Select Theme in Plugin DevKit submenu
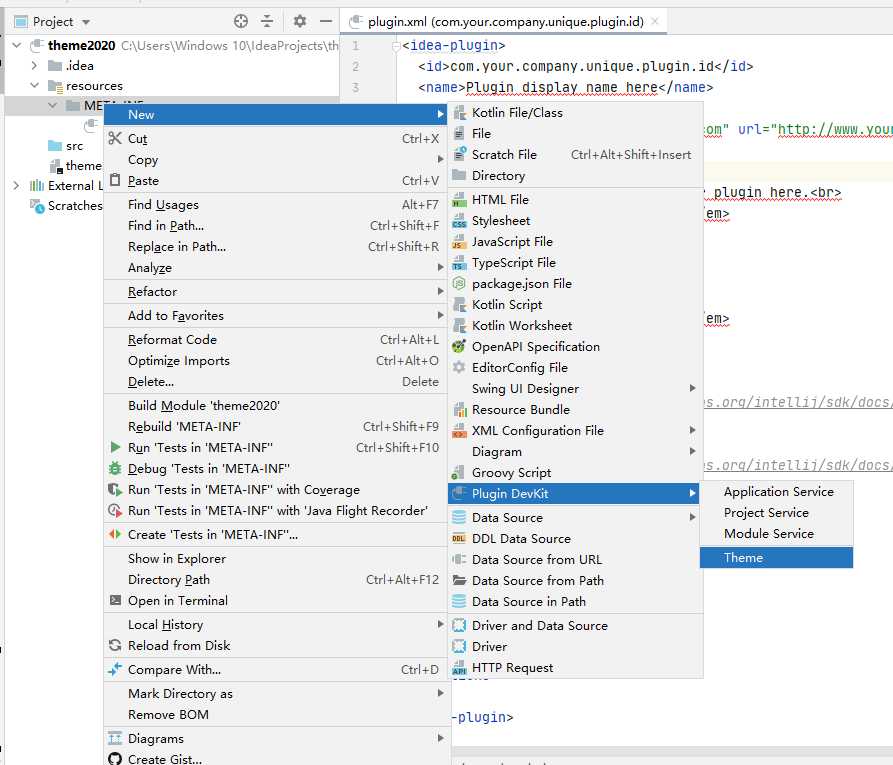 776,558
